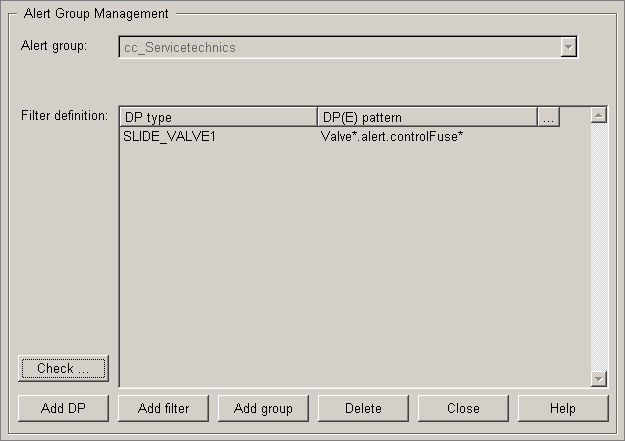Select the SLIDE_VALVE1 entry in the table
Image resolution: width=625 pixels, height=441 pixels.
coord(169,136)
